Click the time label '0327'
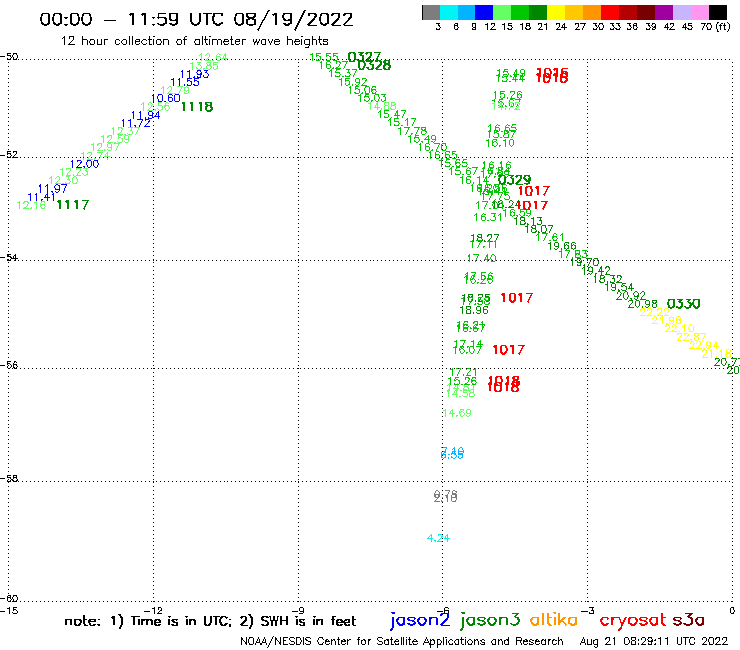The height and width of the screenshot is (650, 740). click(364, 57)
